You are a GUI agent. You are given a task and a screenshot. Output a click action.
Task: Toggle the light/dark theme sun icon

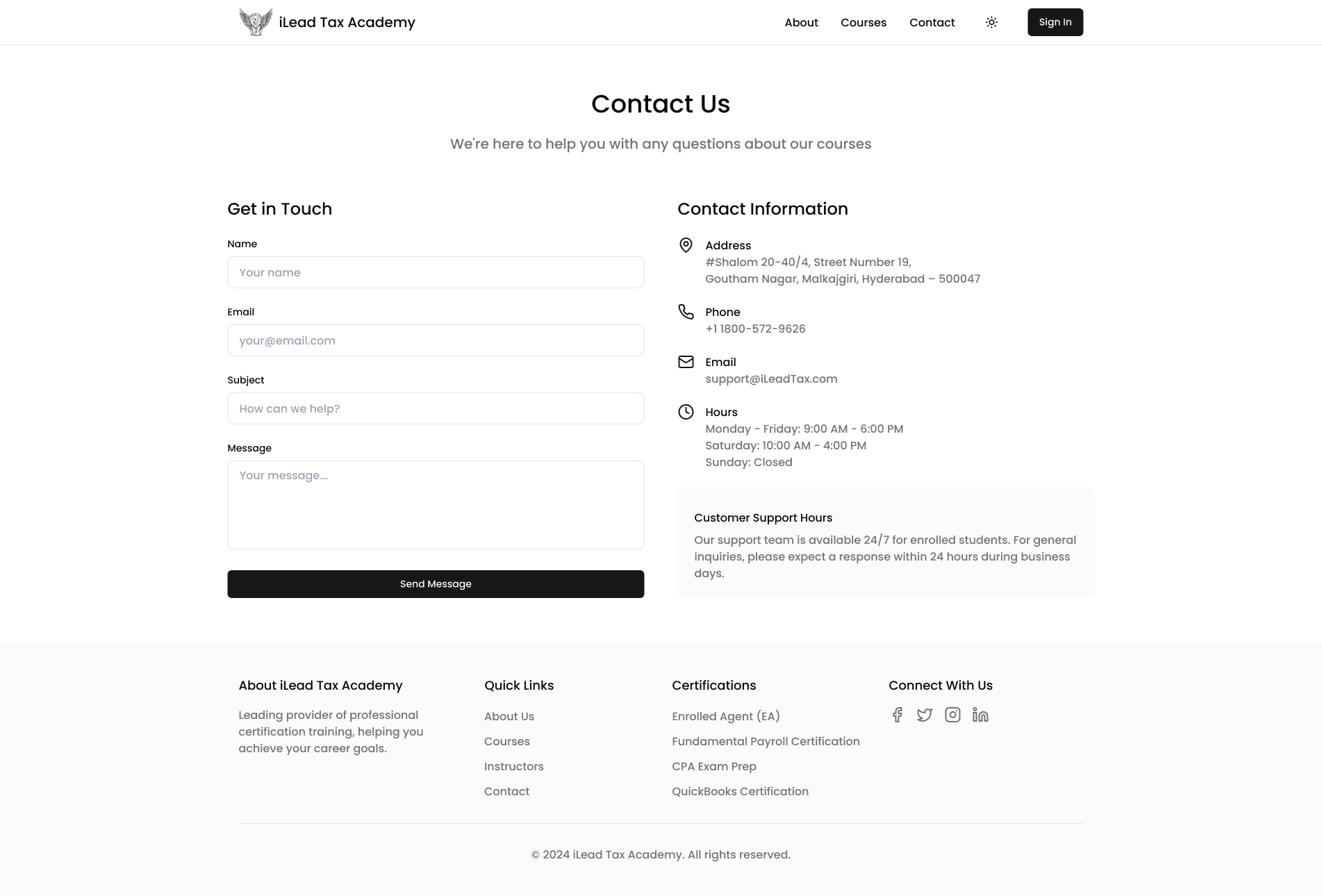(991, 22)
